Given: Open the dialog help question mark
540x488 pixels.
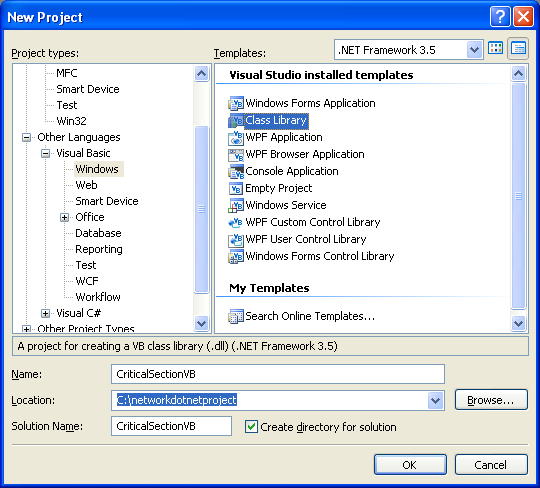Looking at the screenshot, I should (x=500, y=16).
